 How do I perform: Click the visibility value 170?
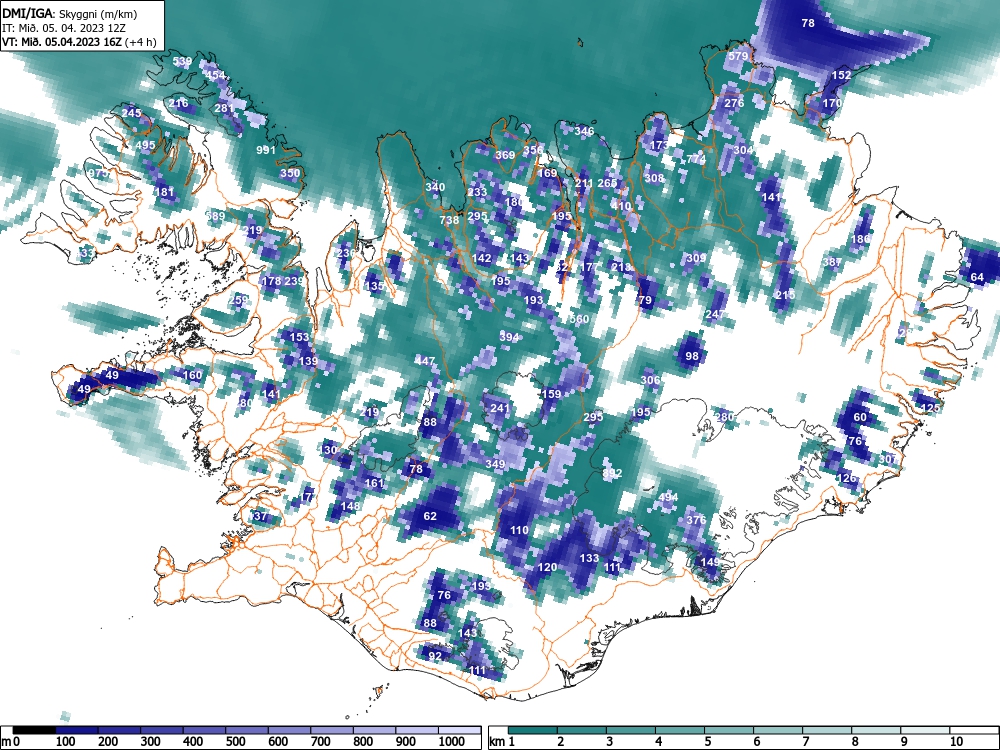(x=832, y=103)
